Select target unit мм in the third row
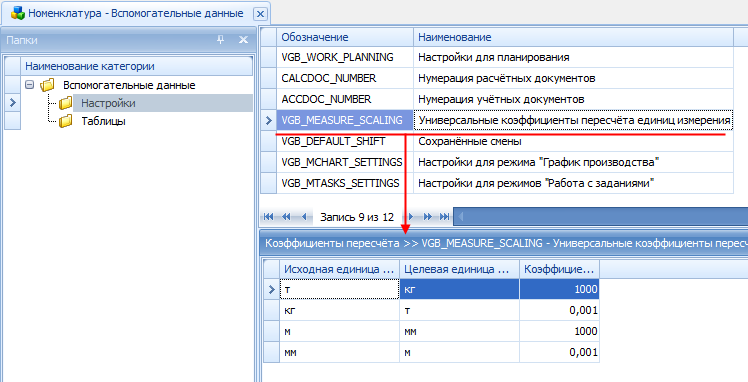Screen dimensions: 748x382 point(459,331)
